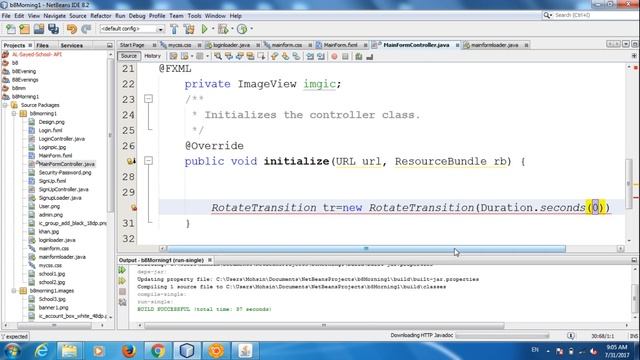Click the Last Edit icon in editor toolbar
The width and height of the screenshot is (640, 360).
(173, 56)
